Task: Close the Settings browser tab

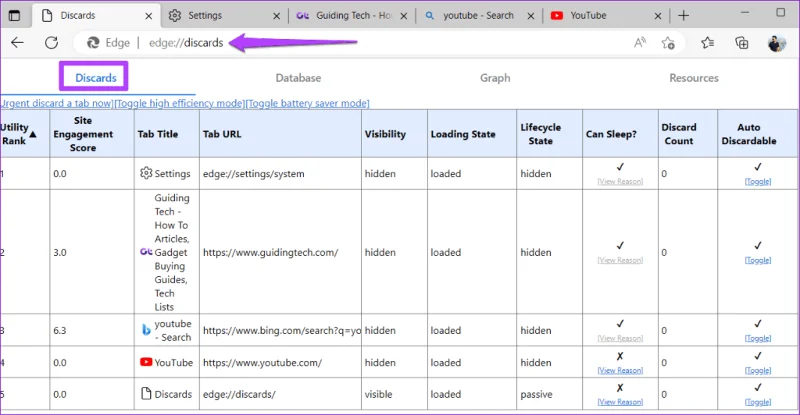Action: [x=276, y=16]
